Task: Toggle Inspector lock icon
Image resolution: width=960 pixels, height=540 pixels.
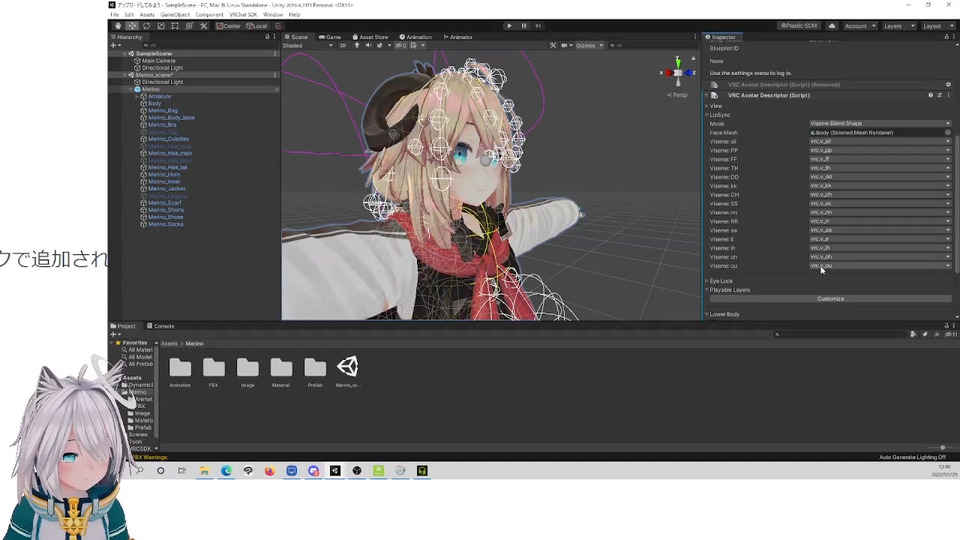Action: click(x=947, y=37)
